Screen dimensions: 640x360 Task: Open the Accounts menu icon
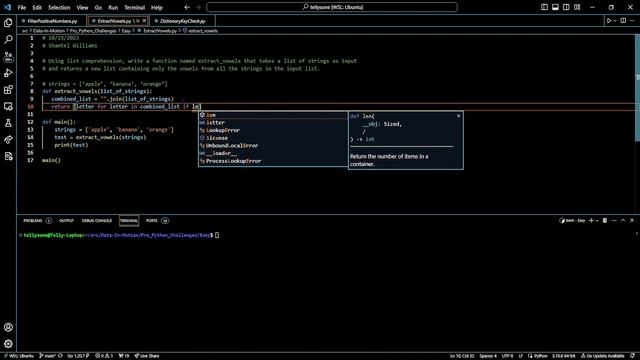(x=8, y=327)
